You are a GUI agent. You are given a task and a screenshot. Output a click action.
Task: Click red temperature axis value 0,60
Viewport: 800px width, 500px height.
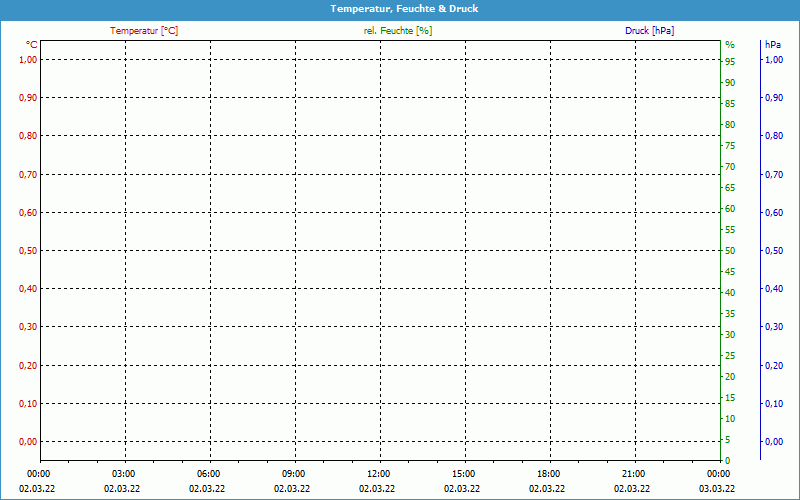click(x=28, y=212)
